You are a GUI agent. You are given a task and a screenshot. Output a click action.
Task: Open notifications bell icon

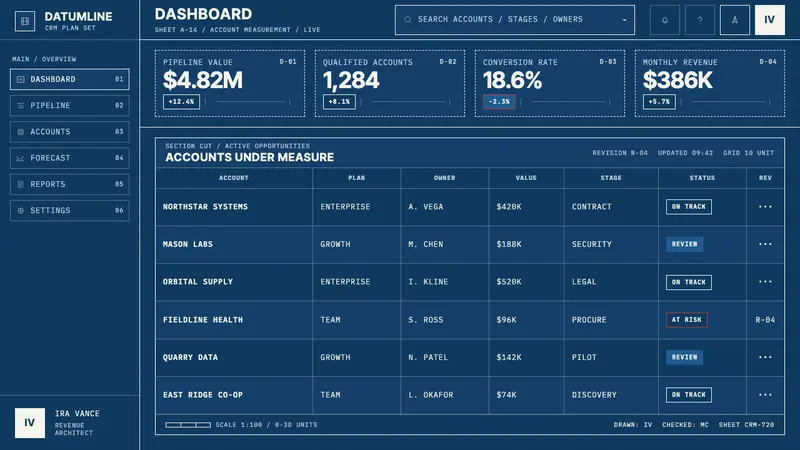[x=664, y=20]
